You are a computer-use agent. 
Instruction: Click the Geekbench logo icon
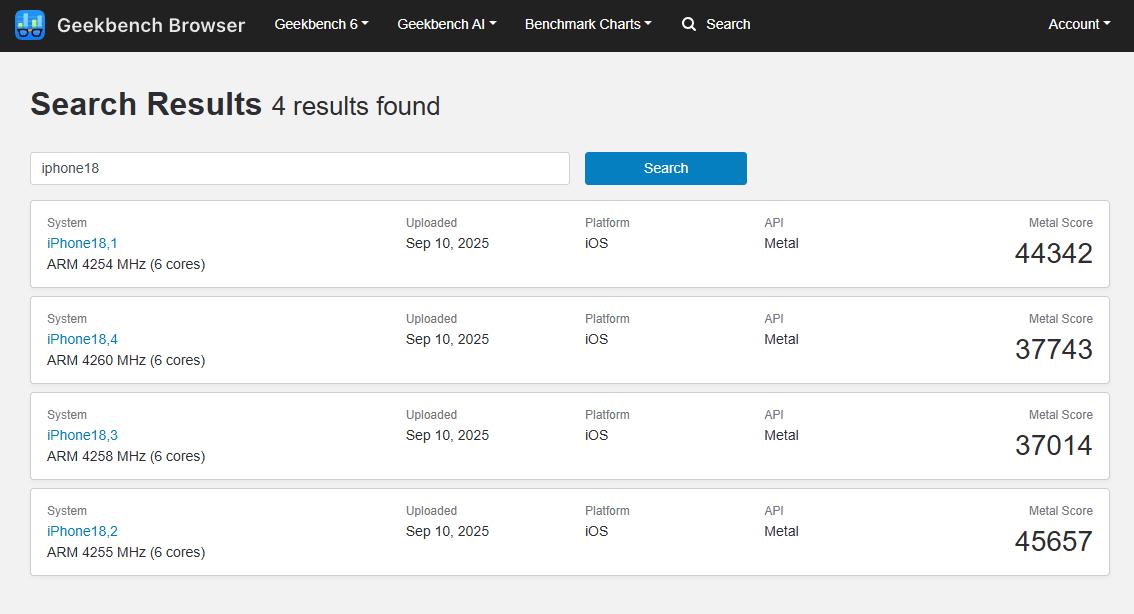[30, 25]
